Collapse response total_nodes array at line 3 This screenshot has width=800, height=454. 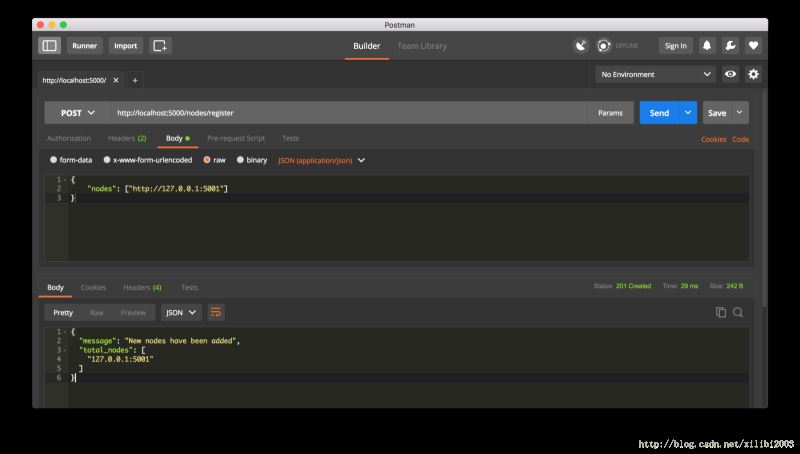pyautogui.click(x=65, y=350)
